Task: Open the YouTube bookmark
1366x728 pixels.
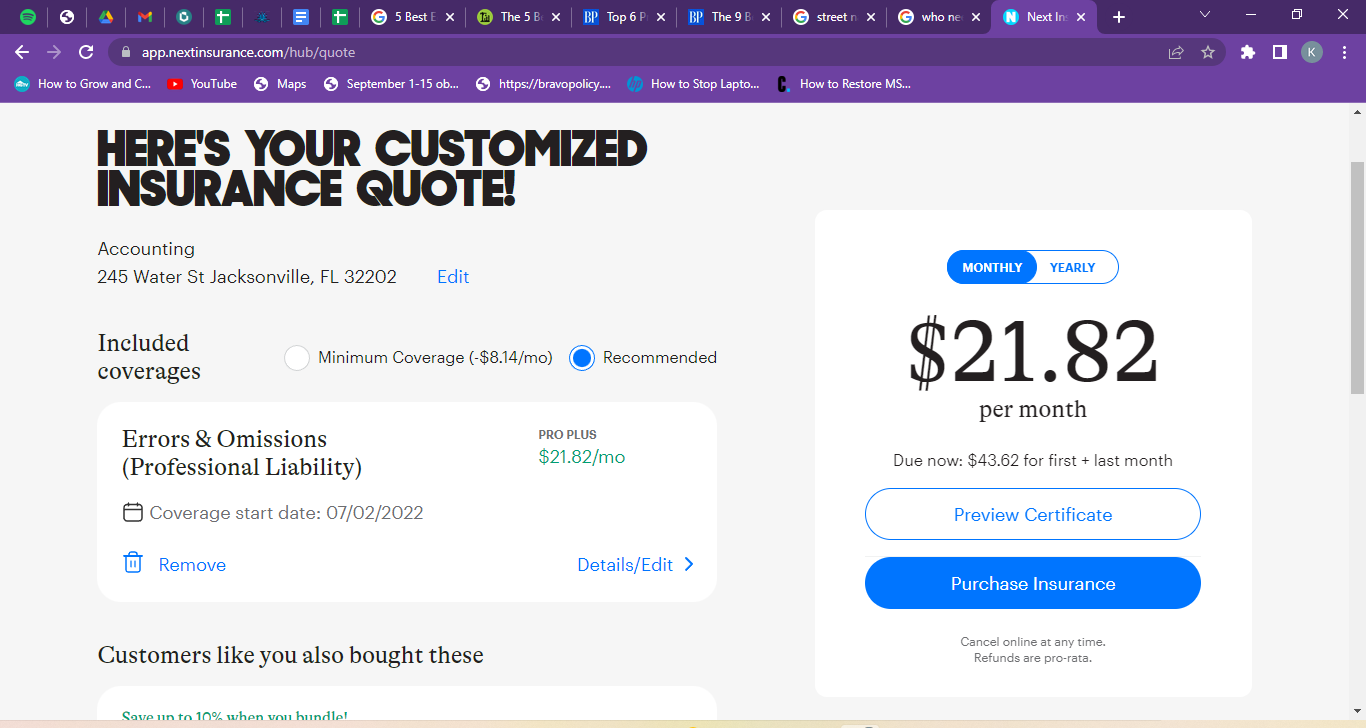Action: 202,84
